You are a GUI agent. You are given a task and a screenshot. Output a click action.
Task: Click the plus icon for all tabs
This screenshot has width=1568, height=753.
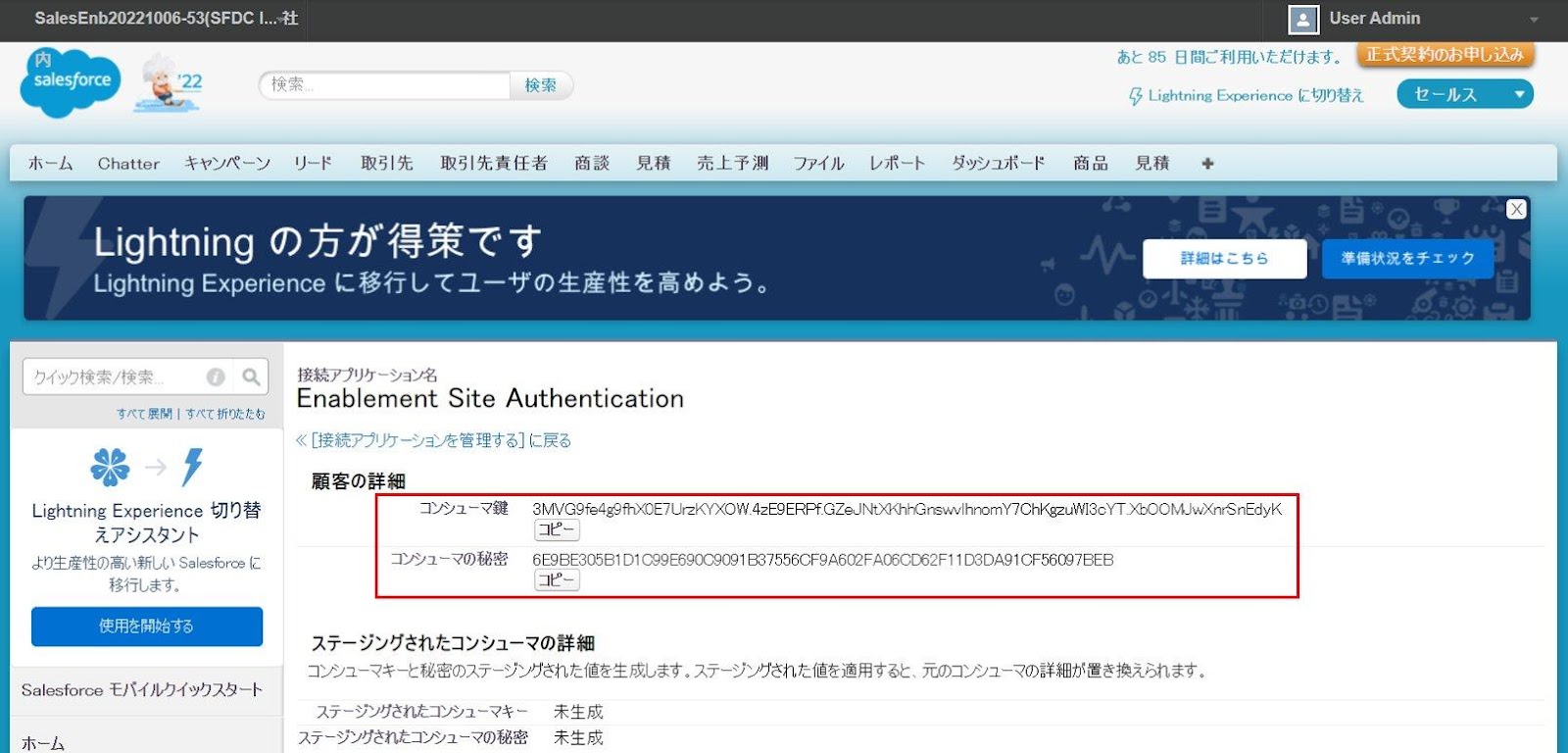[x=1207, y=164]
